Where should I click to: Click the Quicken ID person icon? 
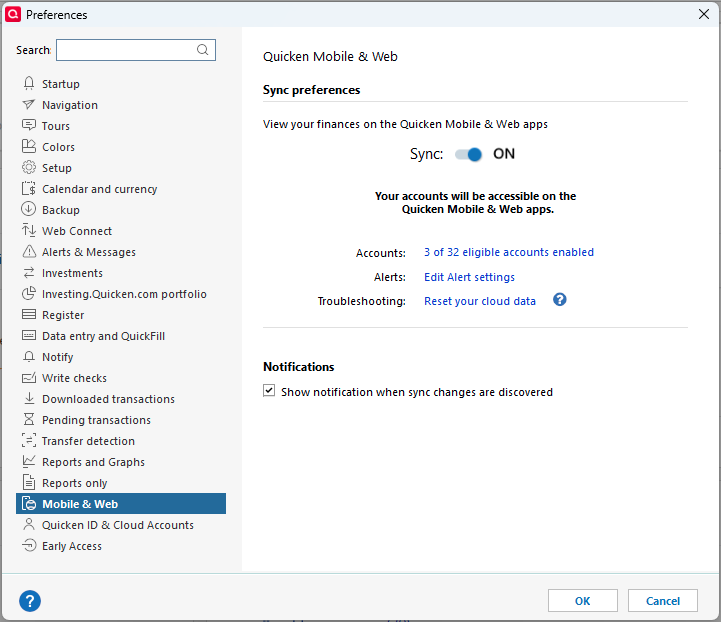(x=29, y=524)
